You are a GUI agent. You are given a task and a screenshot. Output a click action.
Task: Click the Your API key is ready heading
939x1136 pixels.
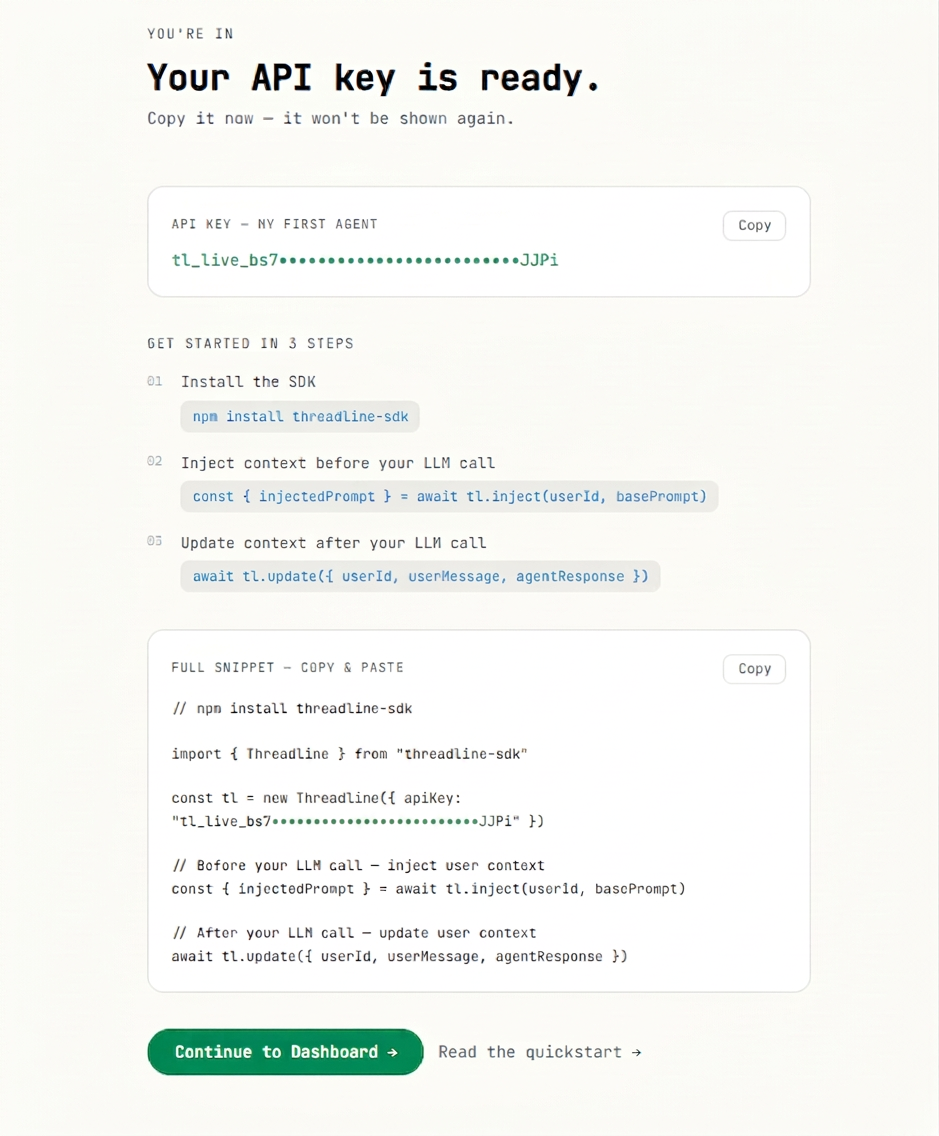click(x=372, y=77)
